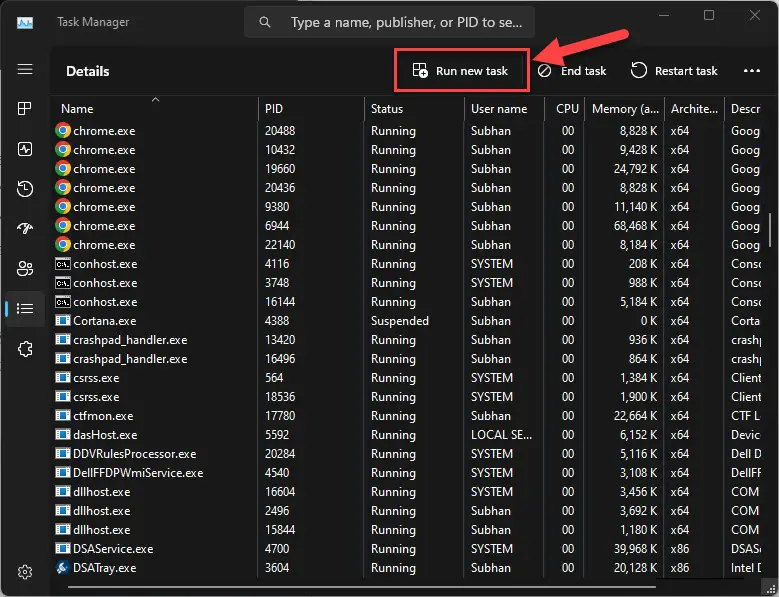The width and height of the screenshot is (779, 597).
Task: Click the LOCAL SE... user name cell
Action: click(x=501, y=435)
